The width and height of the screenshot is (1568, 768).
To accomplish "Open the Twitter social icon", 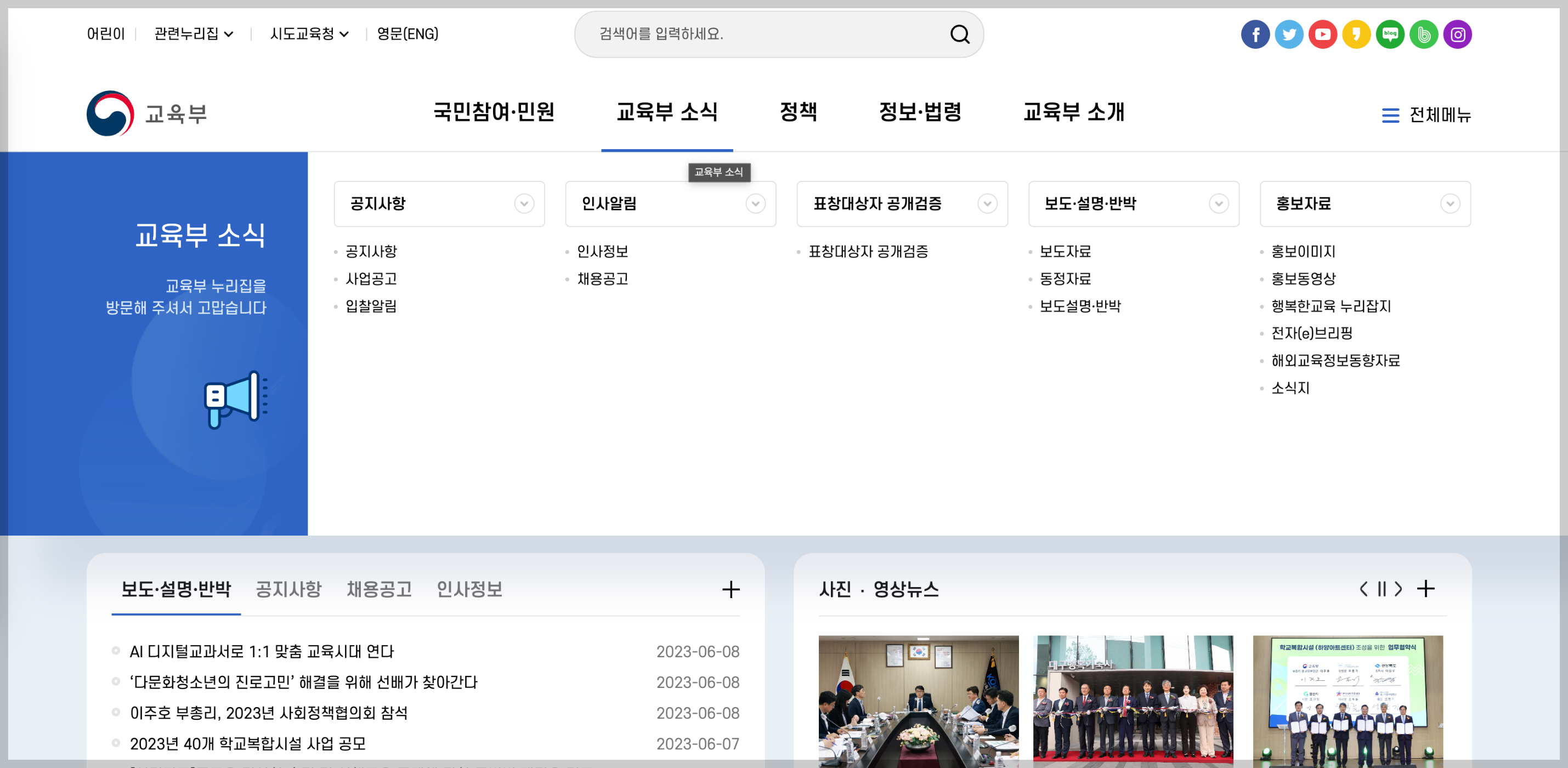I will [x=1289, y=34].
